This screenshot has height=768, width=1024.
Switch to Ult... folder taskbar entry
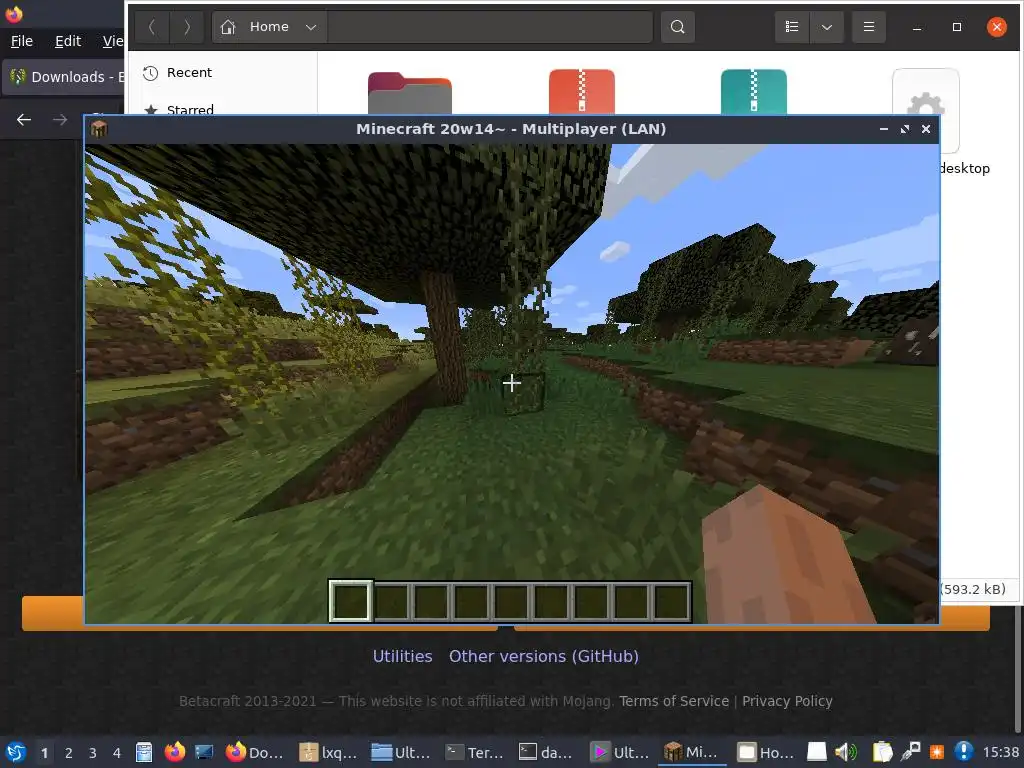[x=402, y=752]
